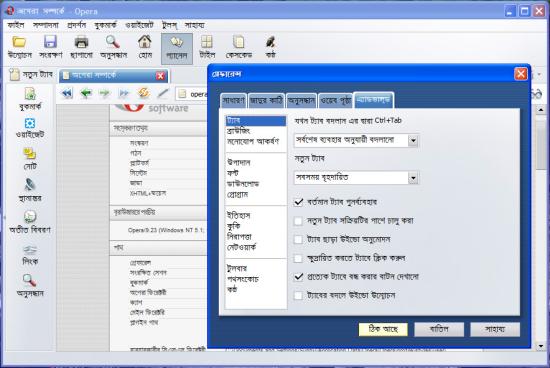Open the File (ফাইল) menu
The width and height of the screenshot is (550, 368).
[x=16, y=25]
